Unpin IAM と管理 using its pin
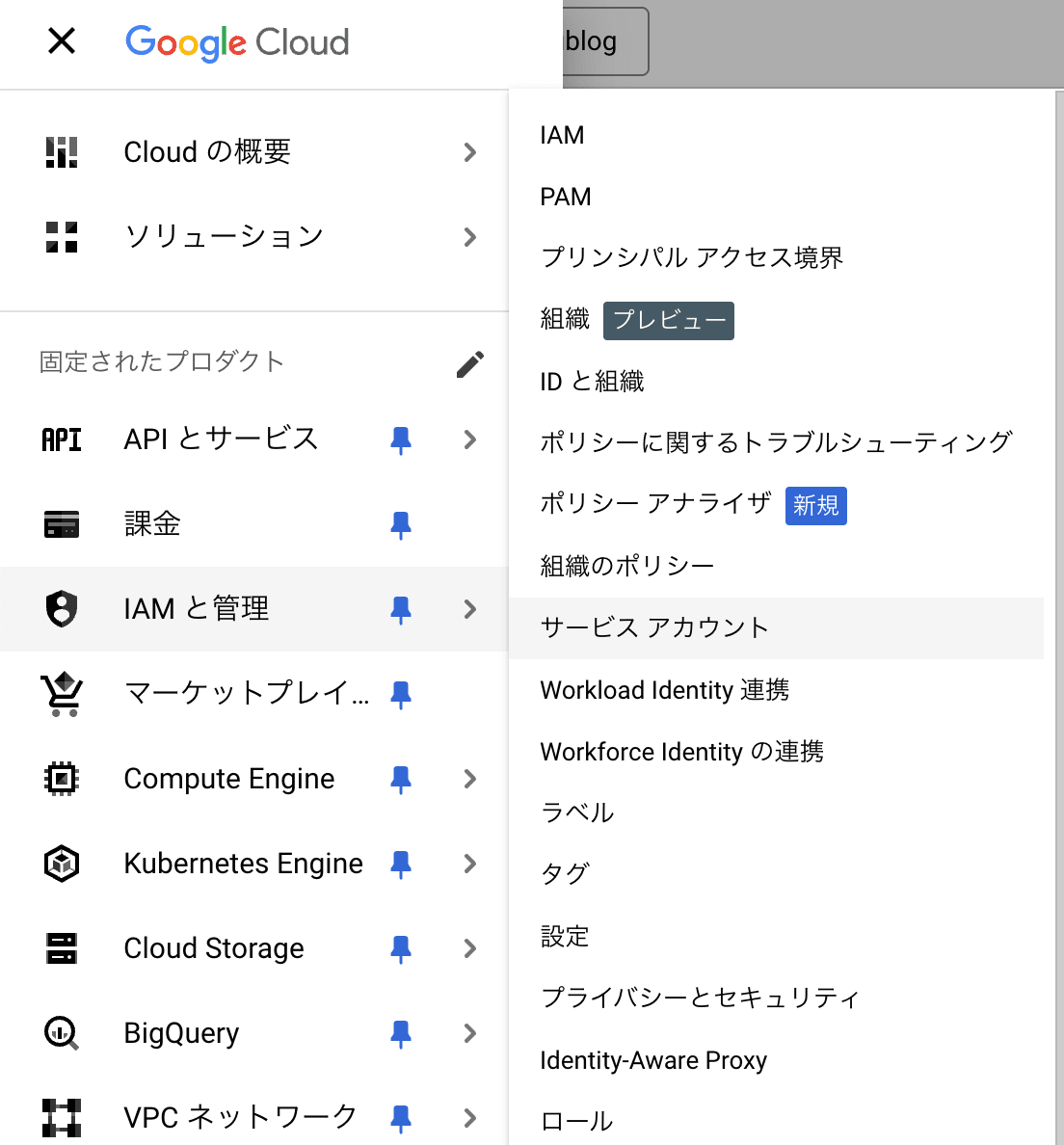Image resolution: width=1064 pixels, height=1145 pixels. 400,610
